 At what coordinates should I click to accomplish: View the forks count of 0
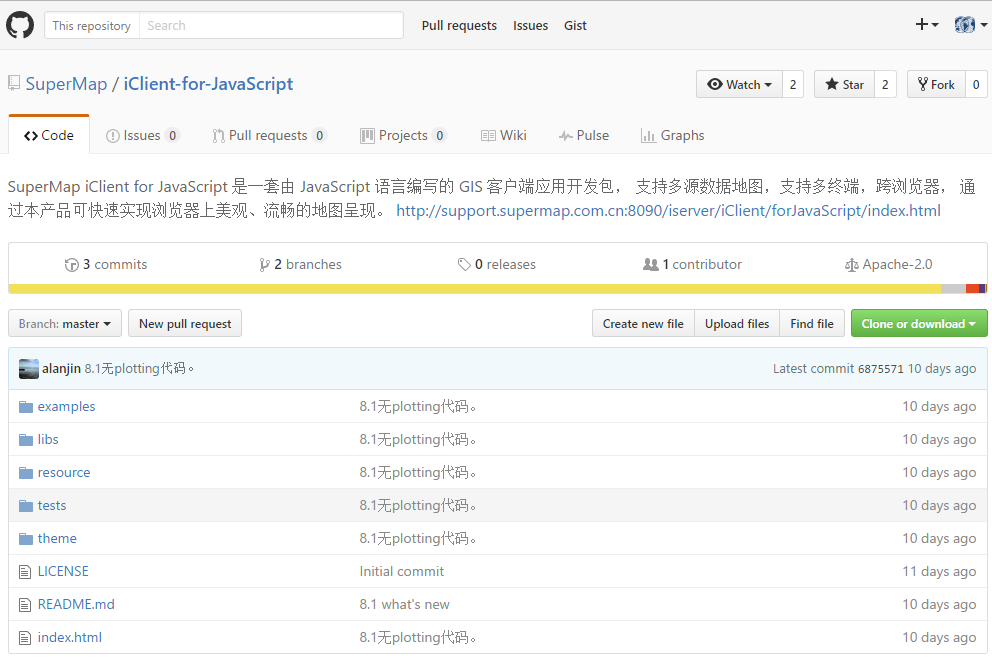(x=976, y=84)
